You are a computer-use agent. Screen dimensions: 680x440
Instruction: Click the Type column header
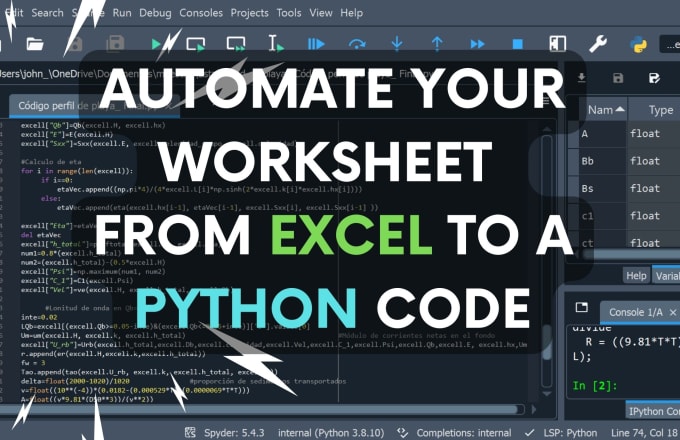click(660, 110)
